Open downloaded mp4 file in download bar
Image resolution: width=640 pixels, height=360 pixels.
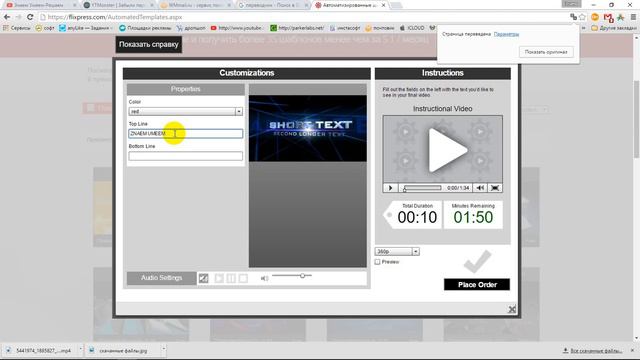pyautogui.click(x=39, y=351)
